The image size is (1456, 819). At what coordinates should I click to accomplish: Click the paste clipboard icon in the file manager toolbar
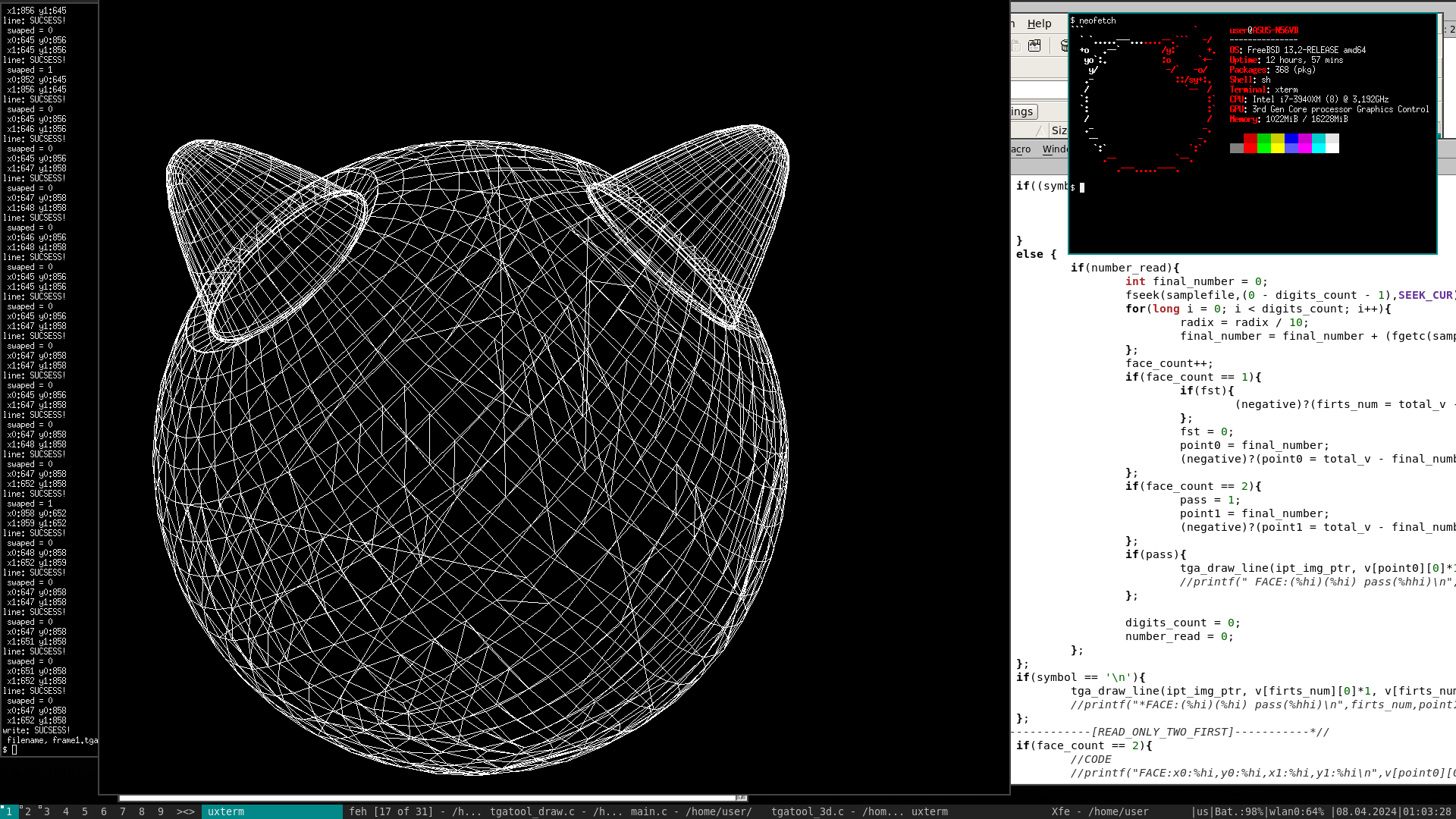[1015, 46]
